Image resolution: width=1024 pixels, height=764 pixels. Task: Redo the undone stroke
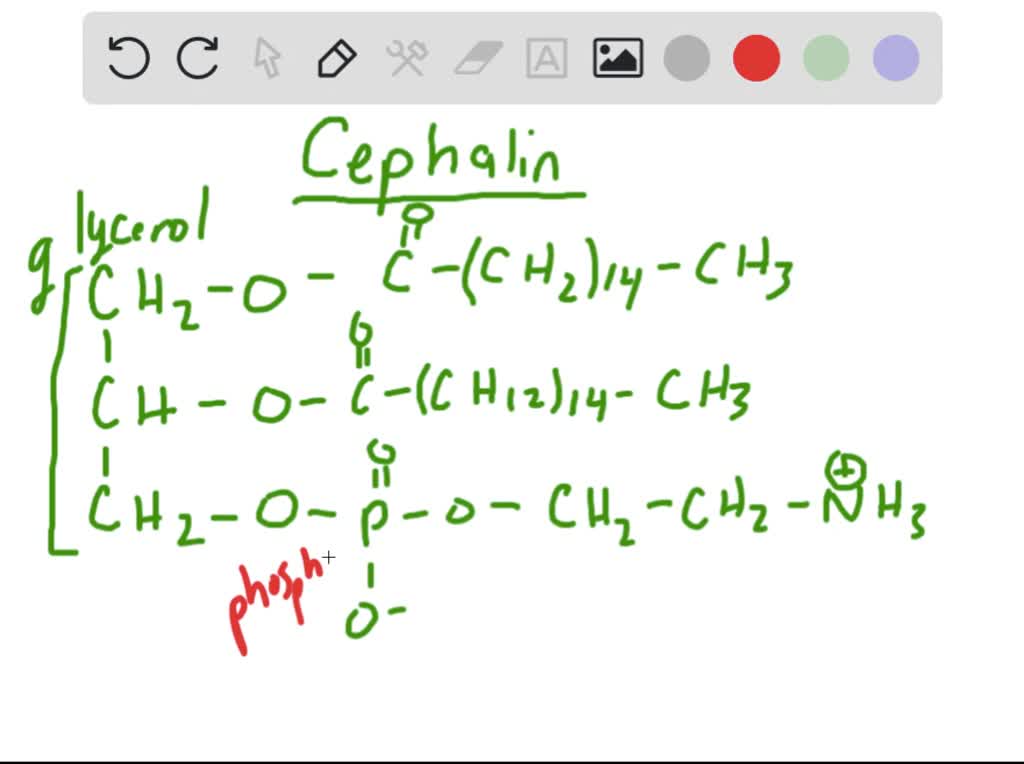coord(198,58)
